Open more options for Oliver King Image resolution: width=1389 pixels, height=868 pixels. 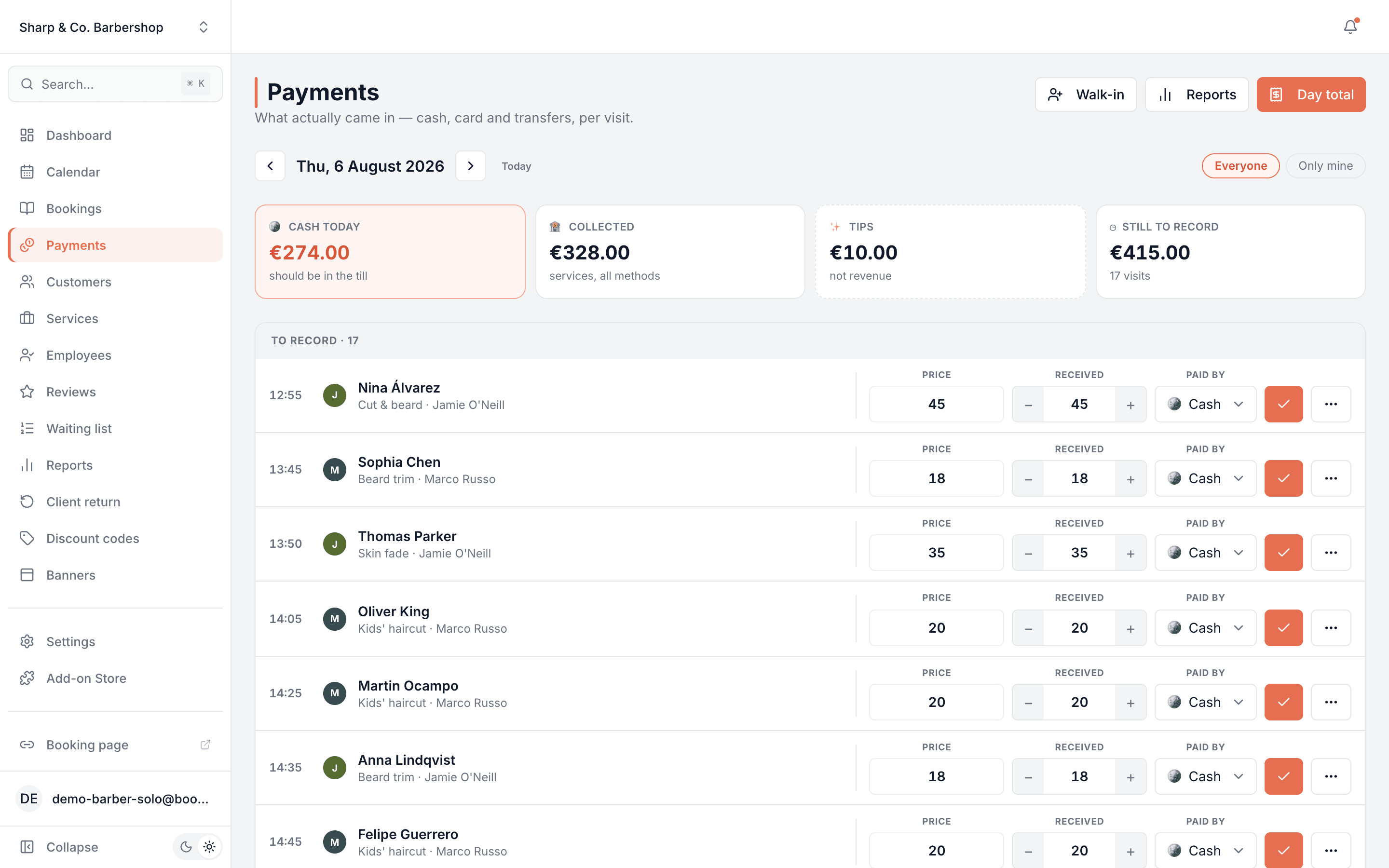(1331, 627)
